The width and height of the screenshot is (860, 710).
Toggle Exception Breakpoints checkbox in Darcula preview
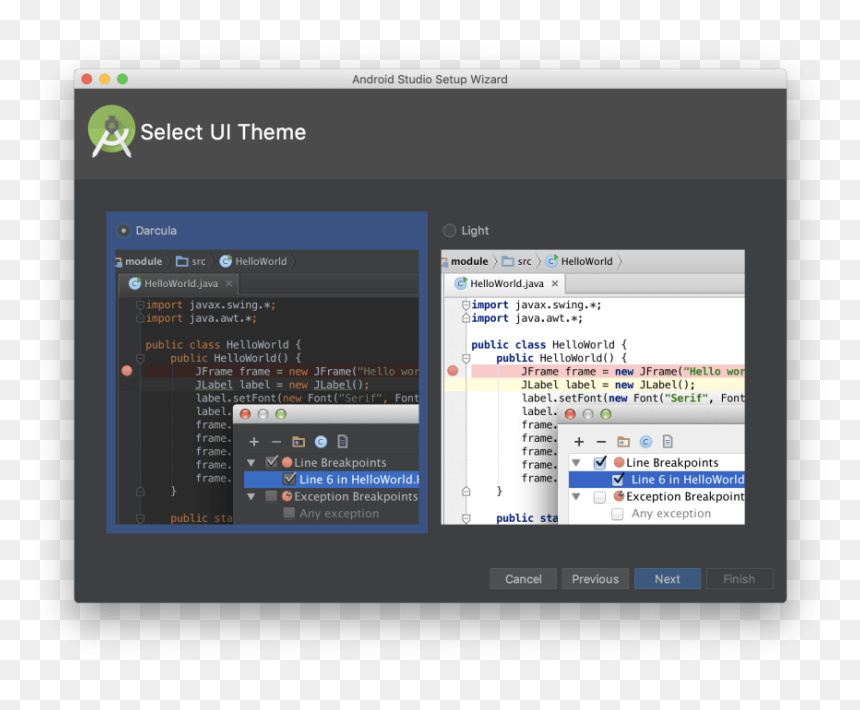point(271,496)
